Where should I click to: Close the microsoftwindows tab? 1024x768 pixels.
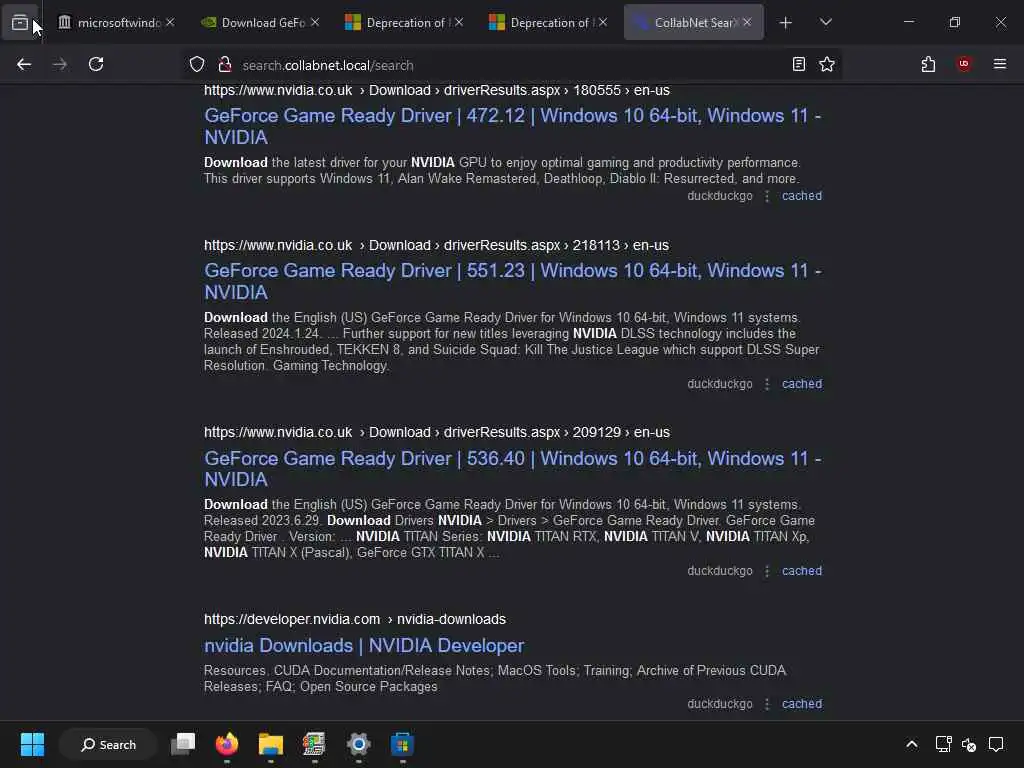[170, 22]
